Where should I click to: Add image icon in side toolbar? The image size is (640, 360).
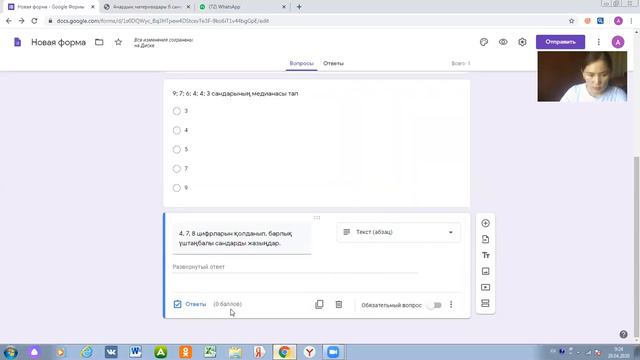[485, 271]
